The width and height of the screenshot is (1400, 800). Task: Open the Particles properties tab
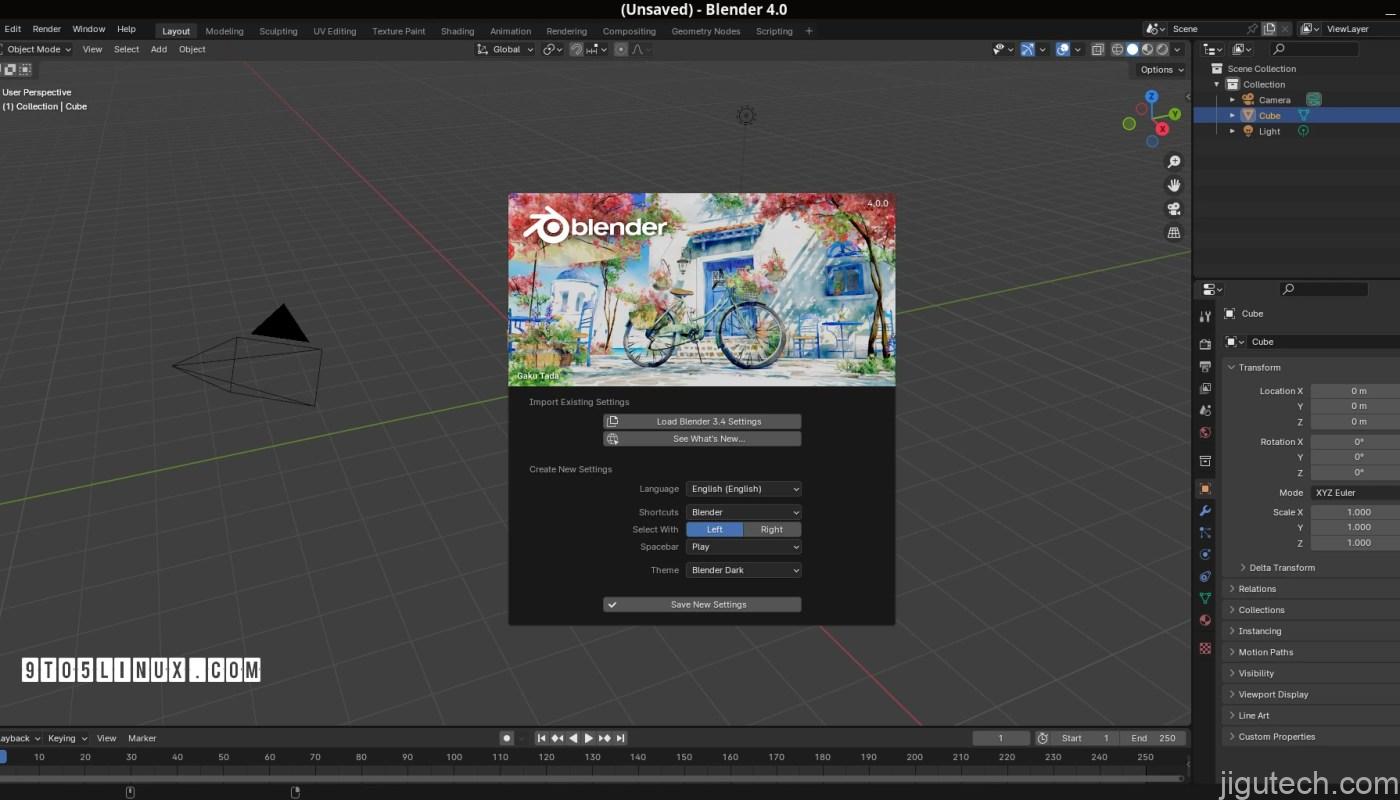click(1205, 533)
